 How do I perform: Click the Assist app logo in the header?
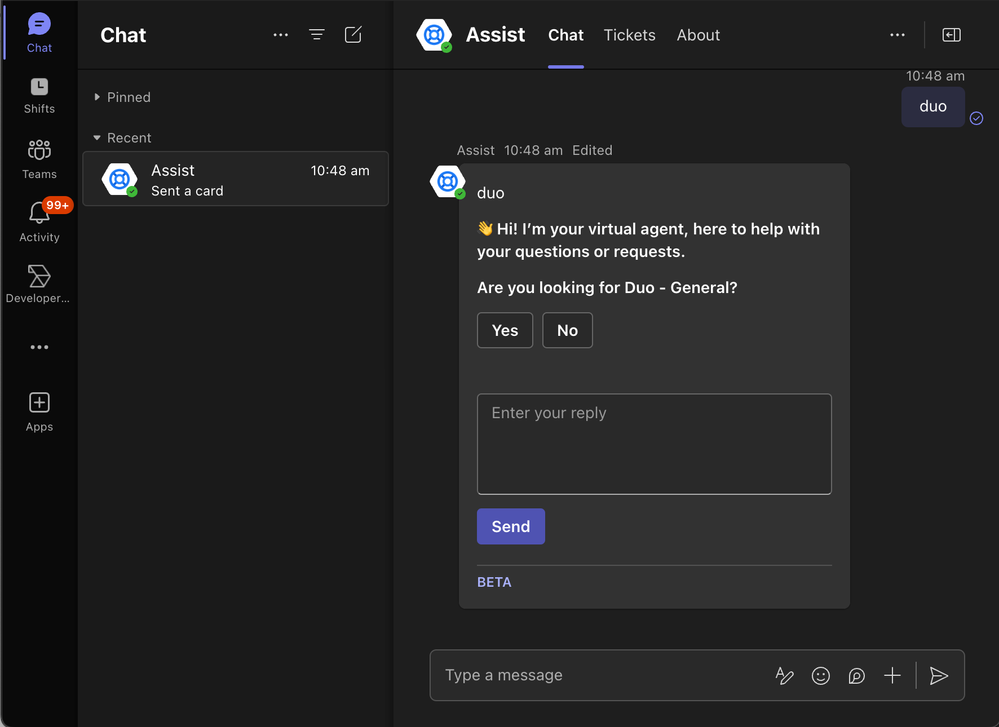(x=435, y=35)
